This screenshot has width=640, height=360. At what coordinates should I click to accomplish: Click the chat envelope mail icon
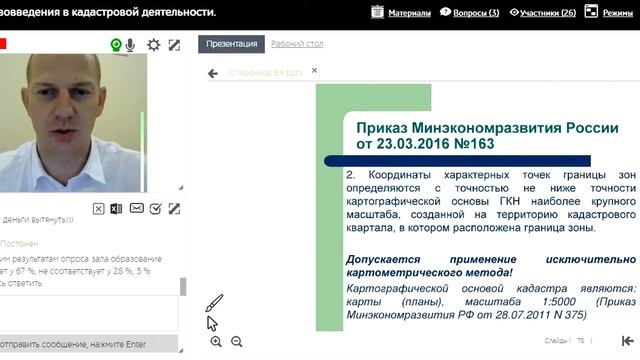pyautogui.click(x=137, y=208)
